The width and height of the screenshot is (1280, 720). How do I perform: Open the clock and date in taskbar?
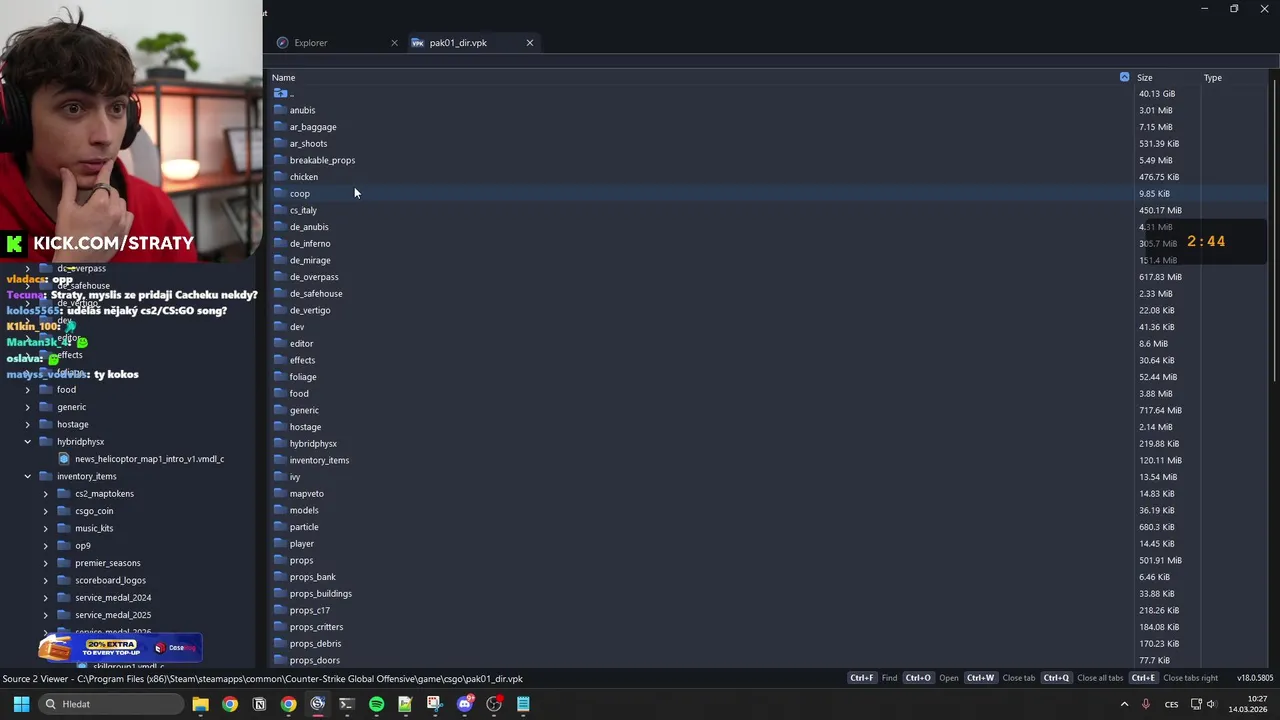point(1247,704)
